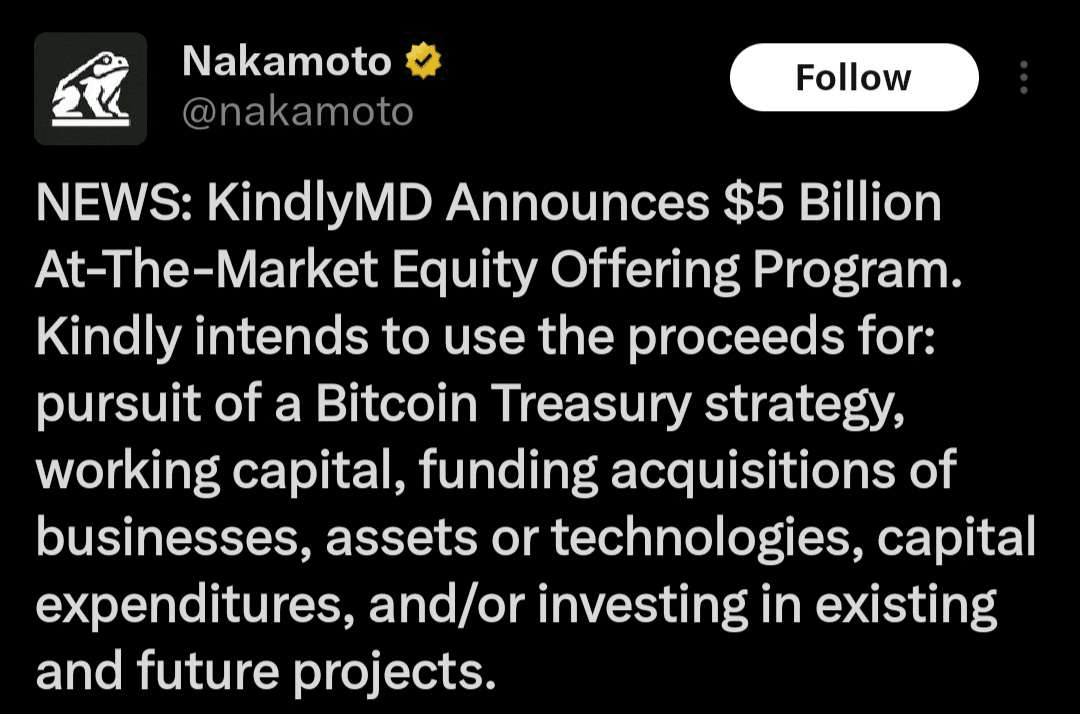Open the Nakamoto frog profile picture
The width and height of the screenshot is (1080, 714).
[90, 88]
